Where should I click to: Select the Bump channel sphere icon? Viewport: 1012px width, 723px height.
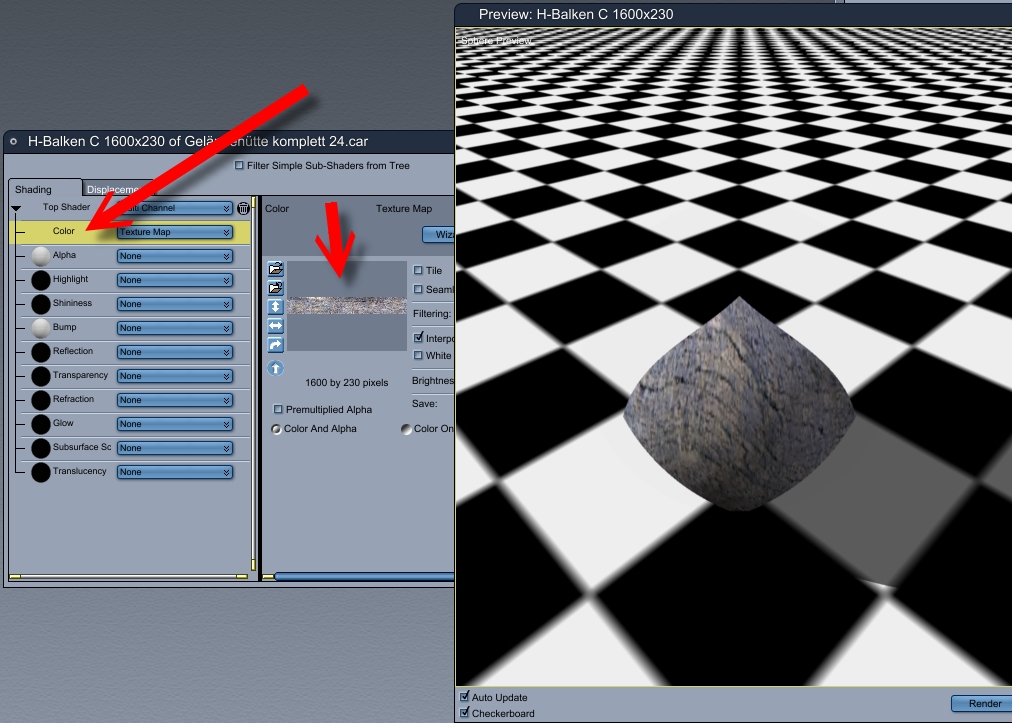pos(41,328)
